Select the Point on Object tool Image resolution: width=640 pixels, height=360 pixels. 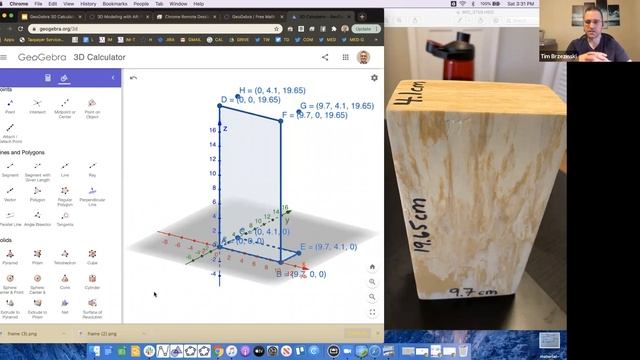(x=92, y=108)
